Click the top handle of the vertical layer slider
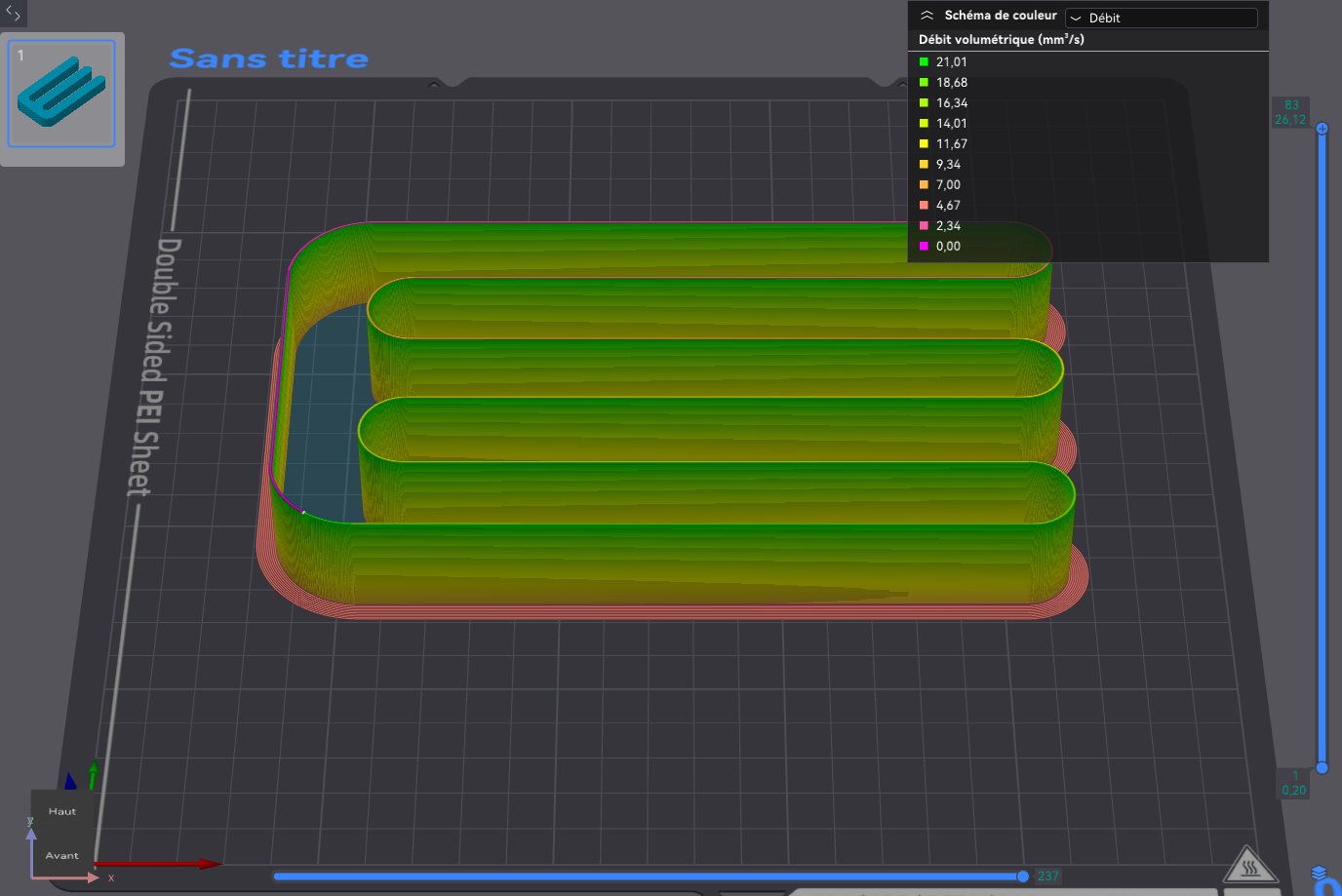The image size is (1342, 896). pyautogui.click(x=1322, y=129)
